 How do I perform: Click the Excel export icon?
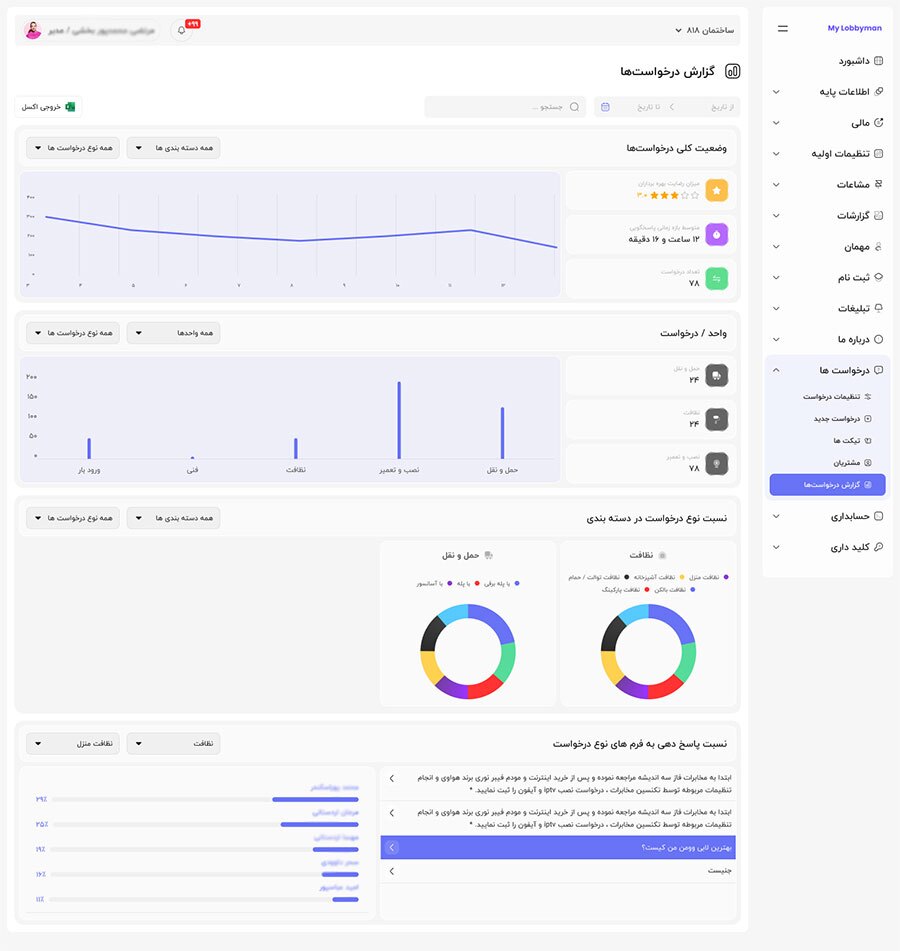70,107
